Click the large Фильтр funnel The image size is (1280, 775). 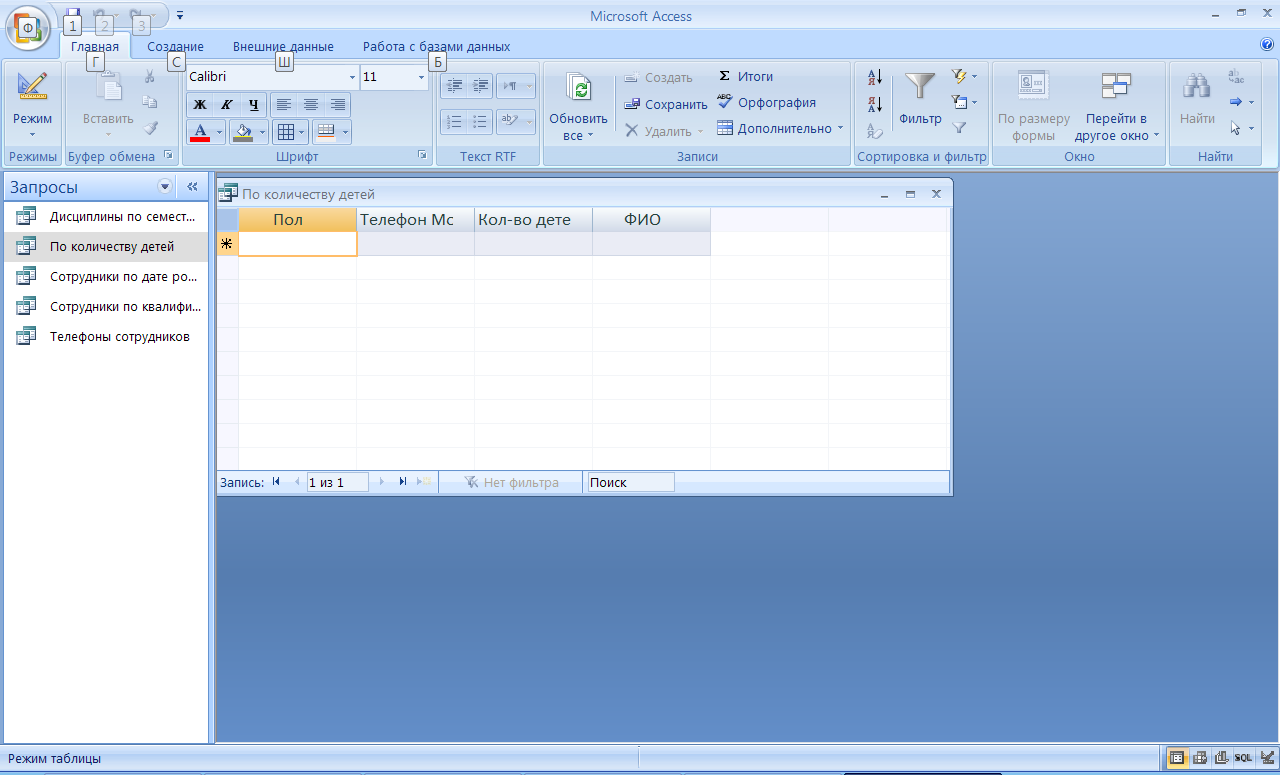(920, 100)
